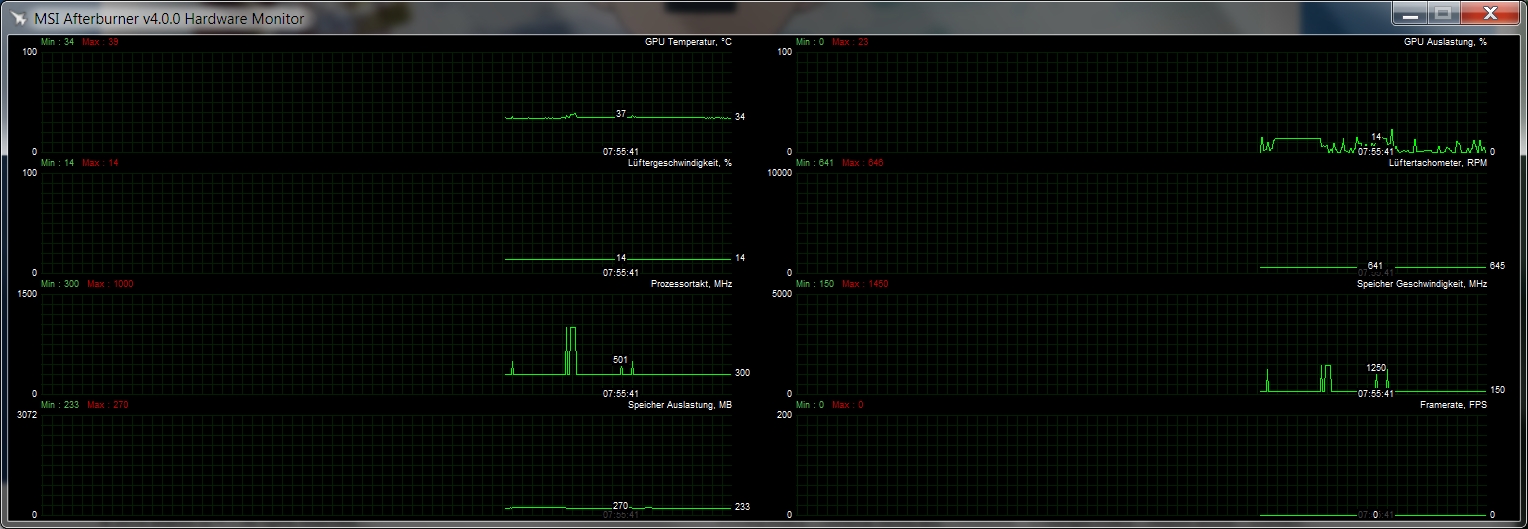This screenshot has width=1528, height=529.
Task: Select the 'Lüftertachometer, RPM' graph title
Action: 1438,163
